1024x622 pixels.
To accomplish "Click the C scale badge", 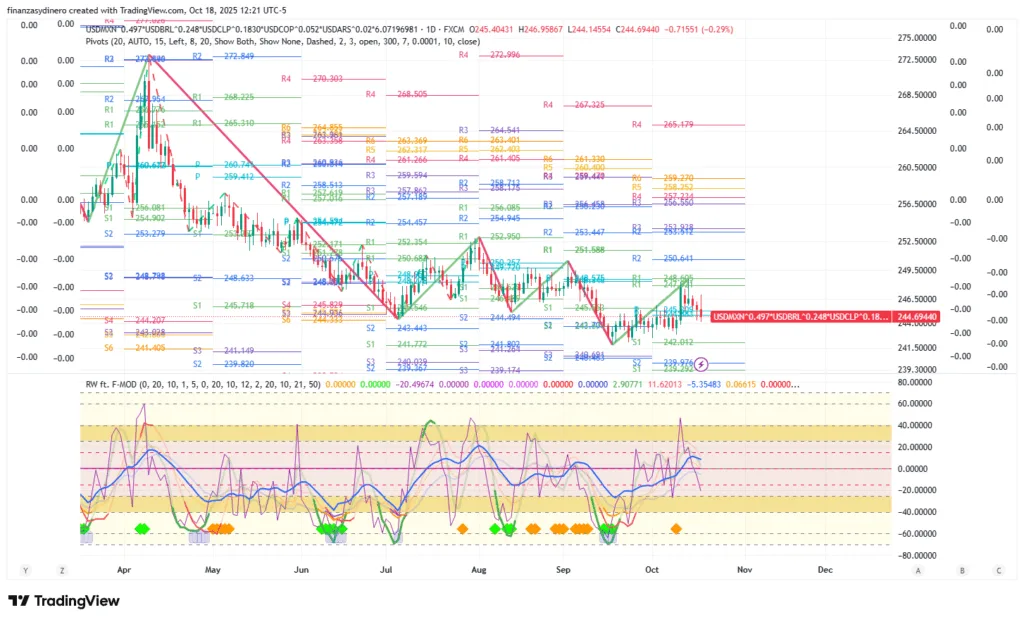I will coord(998,569).
